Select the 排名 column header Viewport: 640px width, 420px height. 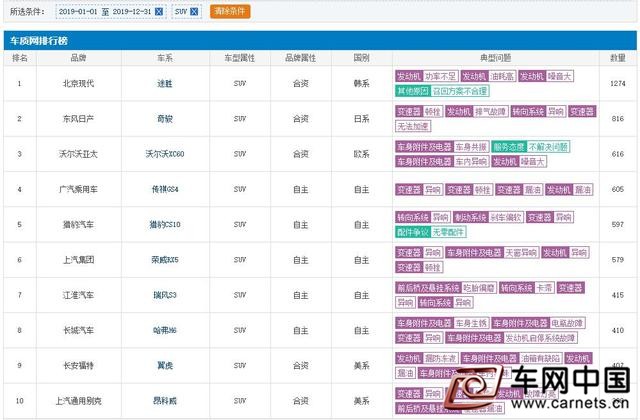click(20, 58)
